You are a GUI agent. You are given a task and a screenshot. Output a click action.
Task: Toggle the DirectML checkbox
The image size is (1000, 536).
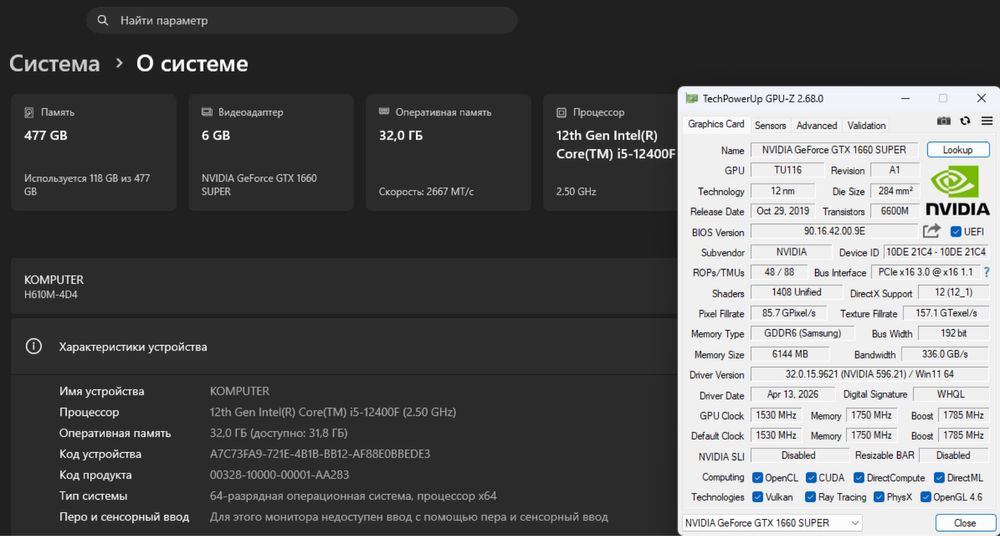(x=939, y=477)
